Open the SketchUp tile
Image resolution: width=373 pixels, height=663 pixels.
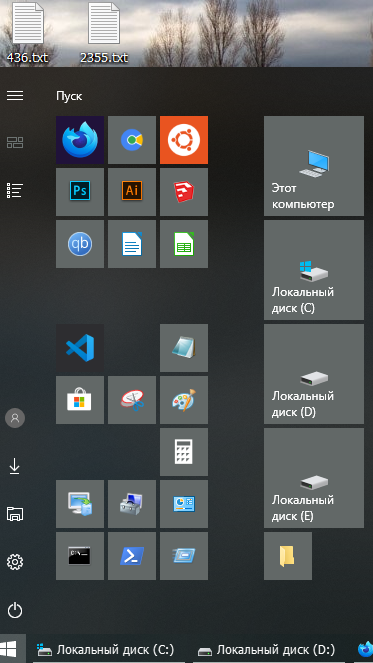tap(184, 192)
